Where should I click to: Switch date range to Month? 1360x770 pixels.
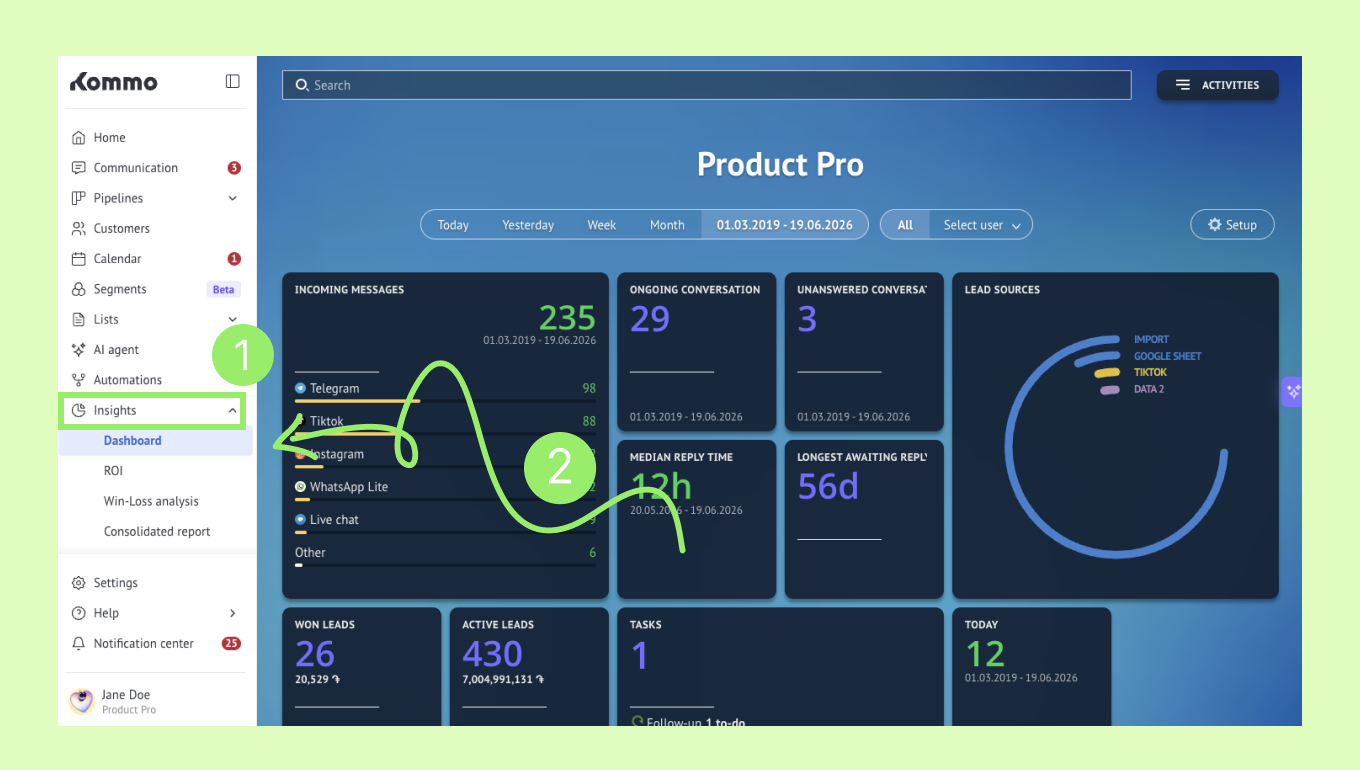pos(667,225)
